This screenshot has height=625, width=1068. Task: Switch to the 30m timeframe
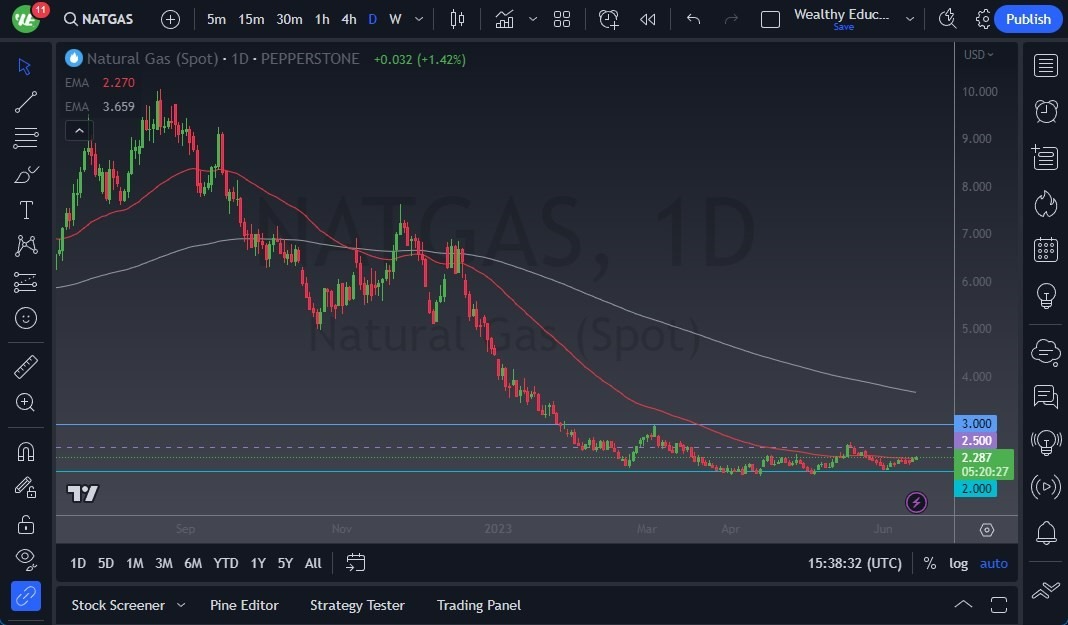289,19
